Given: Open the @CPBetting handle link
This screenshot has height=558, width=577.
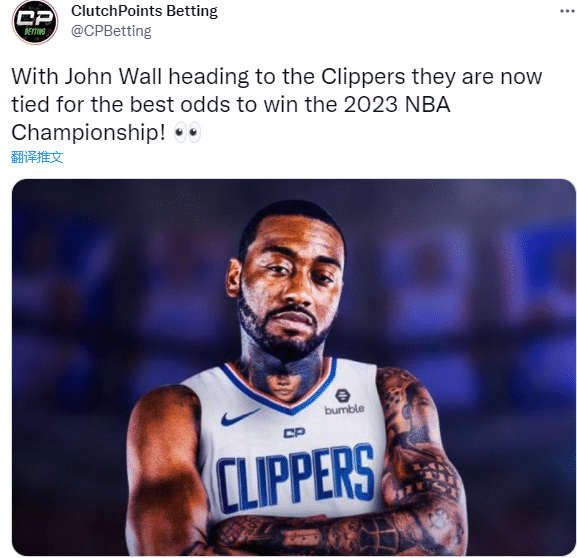Looking at the screenshot, I should 111,31.
